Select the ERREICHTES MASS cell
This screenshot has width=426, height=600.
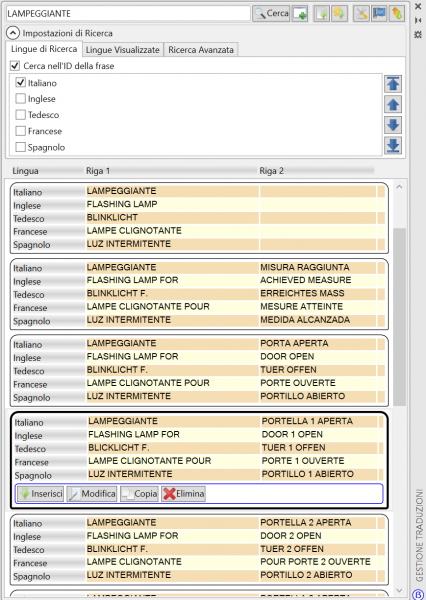(318, 293)
